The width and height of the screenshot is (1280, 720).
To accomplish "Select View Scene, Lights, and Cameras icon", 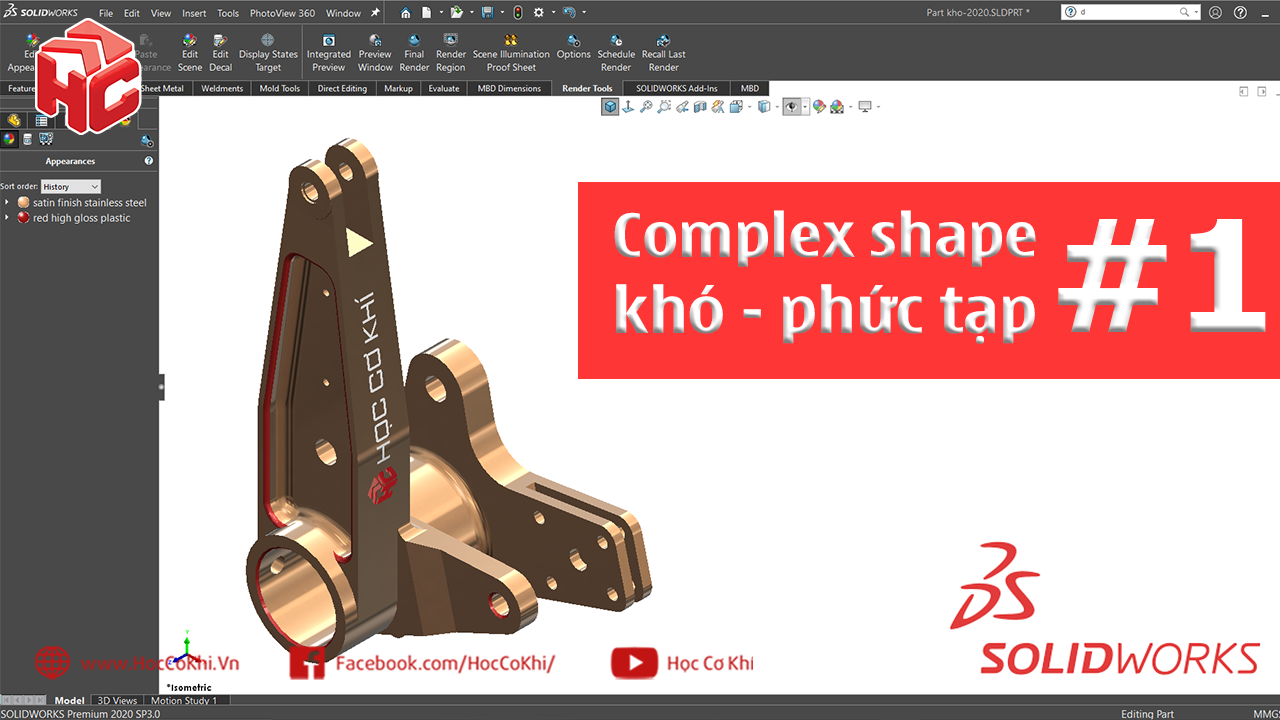I will pyautogui.click(x=45, y=139).
